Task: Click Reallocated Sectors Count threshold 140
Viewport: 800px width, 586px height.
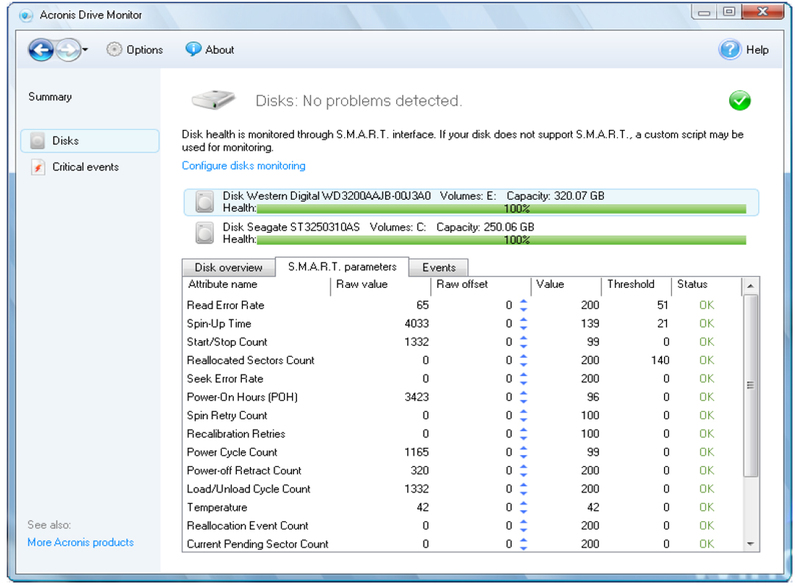Action: coord(660,361)
